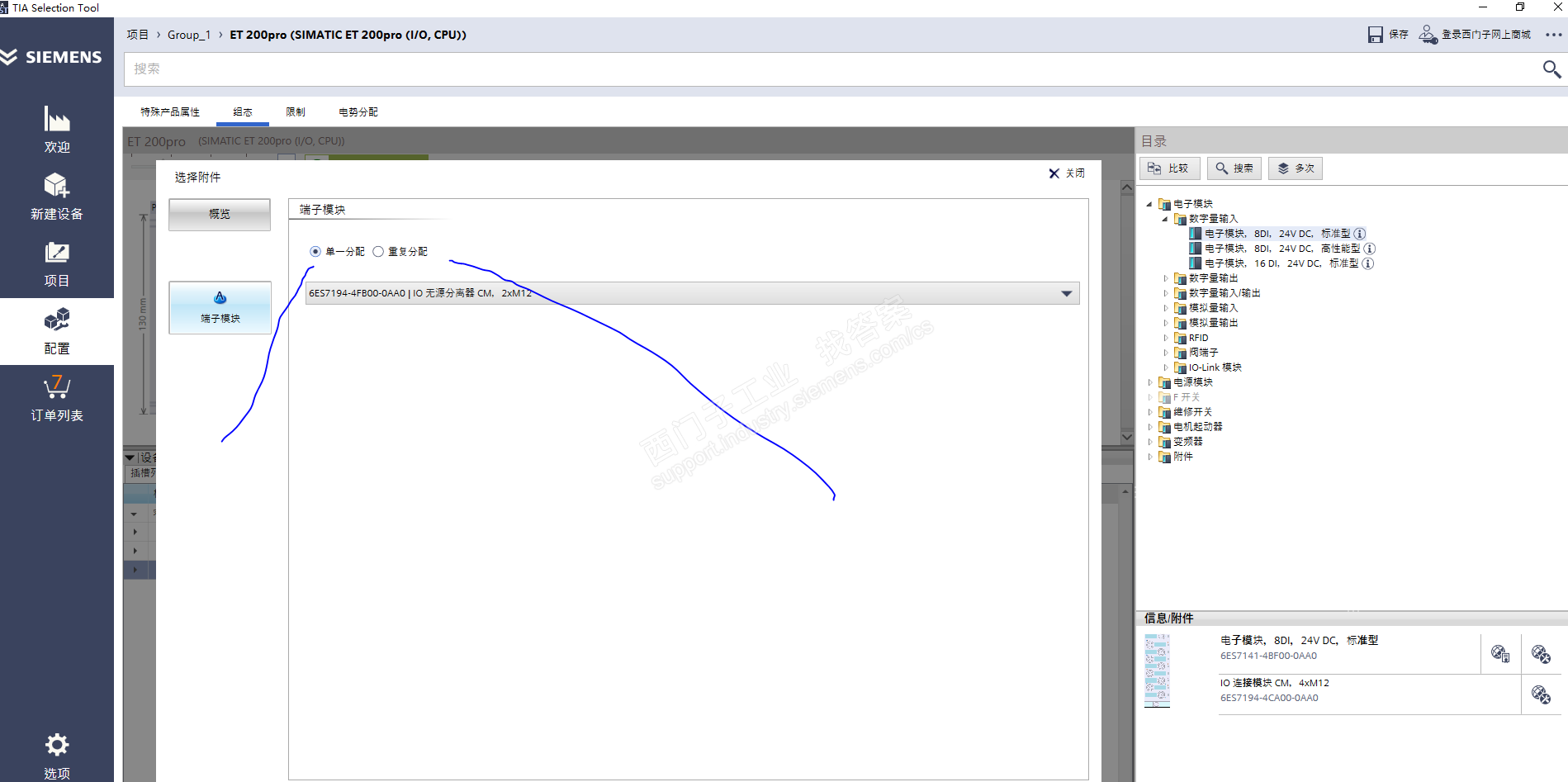Viewport: 1568px width, 782px height.
Task: Click the 维修开关 folder icon in catalog
Action: (x=1165, y=412)
